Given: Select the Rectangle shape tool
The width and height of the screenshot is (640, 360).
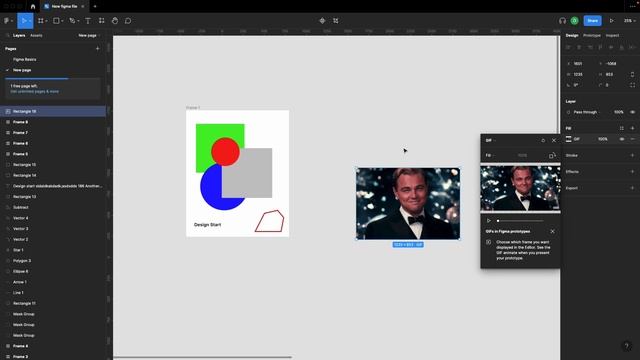Looking at the screenshot, I should [56, 21].
